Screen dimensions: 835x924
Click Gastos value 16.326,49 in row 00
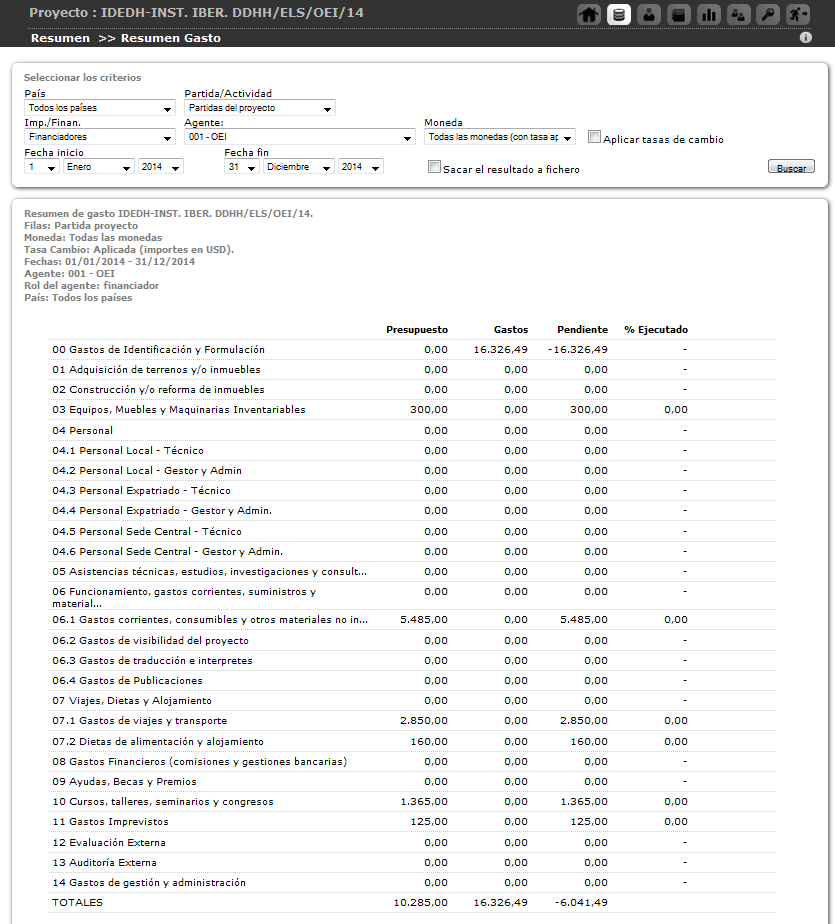click(501, 349)
